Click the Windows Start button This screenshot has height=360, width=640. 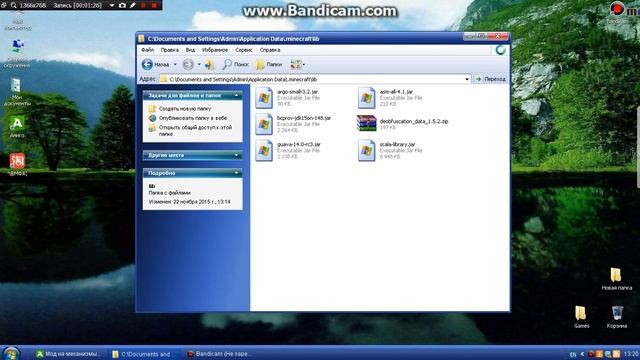click(x=11, y=353)
